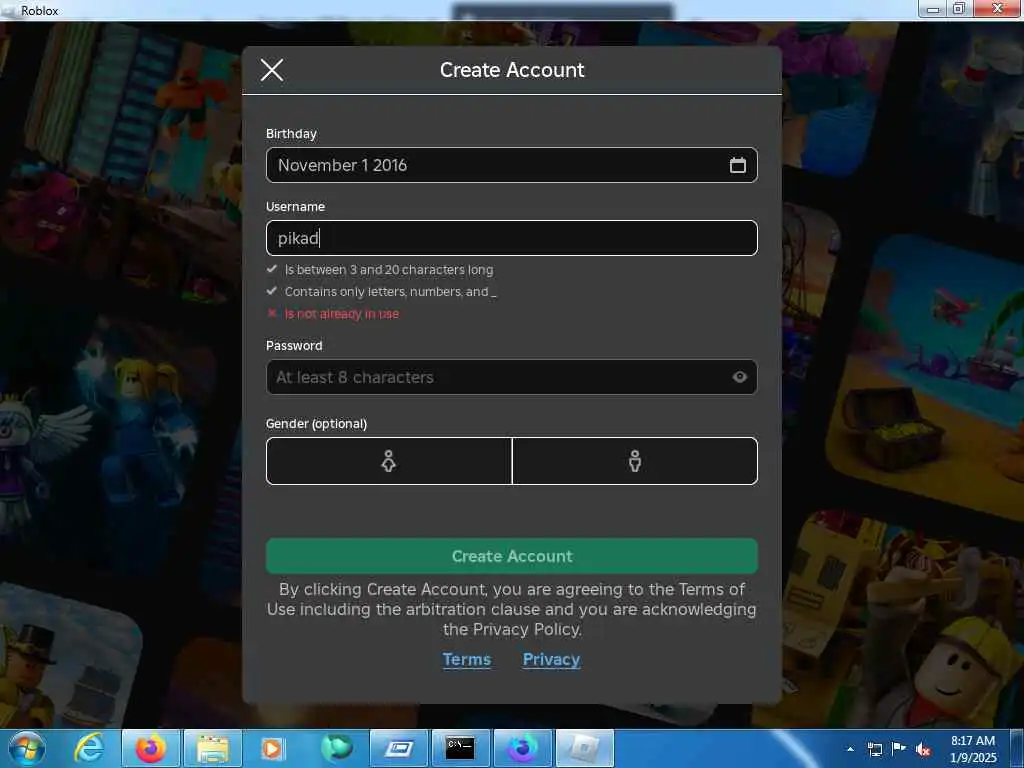
Task: Click the Create Account dialog title
Action: pyautogui.click(x=512, y=70)
